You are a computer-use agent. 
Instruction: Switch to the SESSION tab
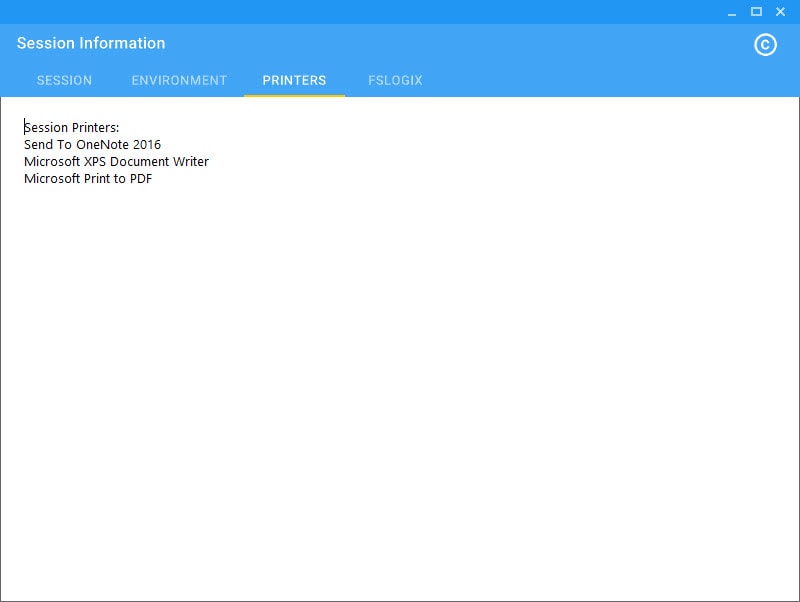[x=64, y=81]
